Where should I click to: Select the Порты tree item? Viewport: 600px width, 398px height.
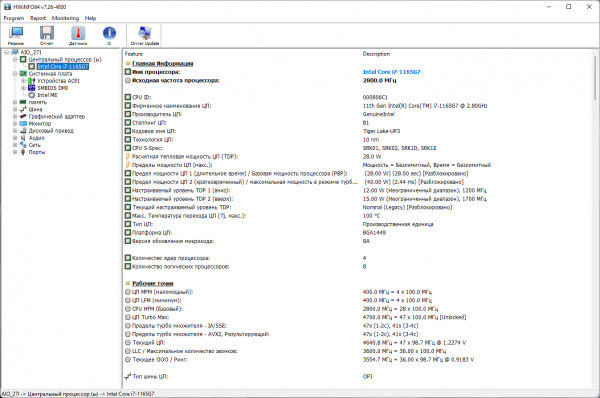(37, 152)
